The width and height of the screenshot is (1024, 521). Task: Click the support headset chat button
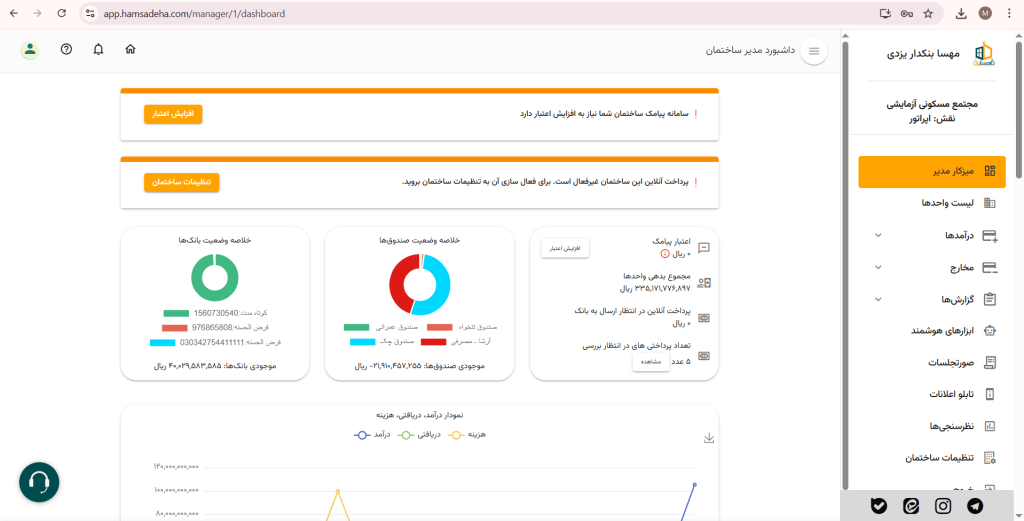coord(39,482)
